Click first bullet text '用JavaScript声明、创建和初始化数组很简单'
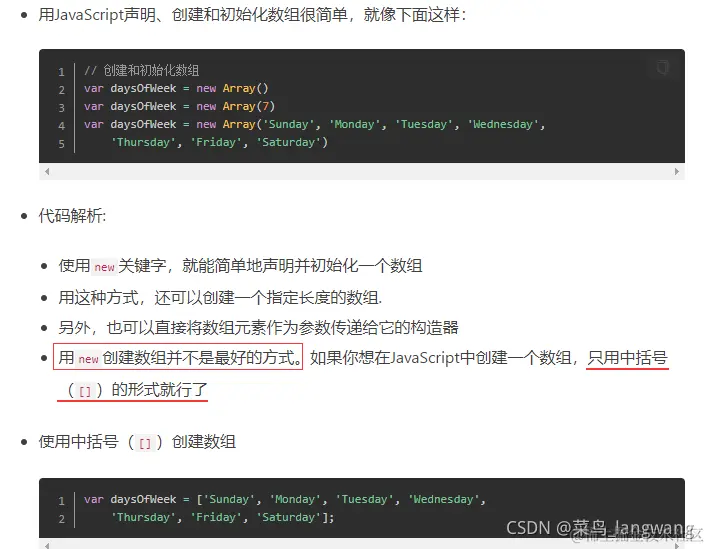Screen dimensions: 709x549 (193, 15)
